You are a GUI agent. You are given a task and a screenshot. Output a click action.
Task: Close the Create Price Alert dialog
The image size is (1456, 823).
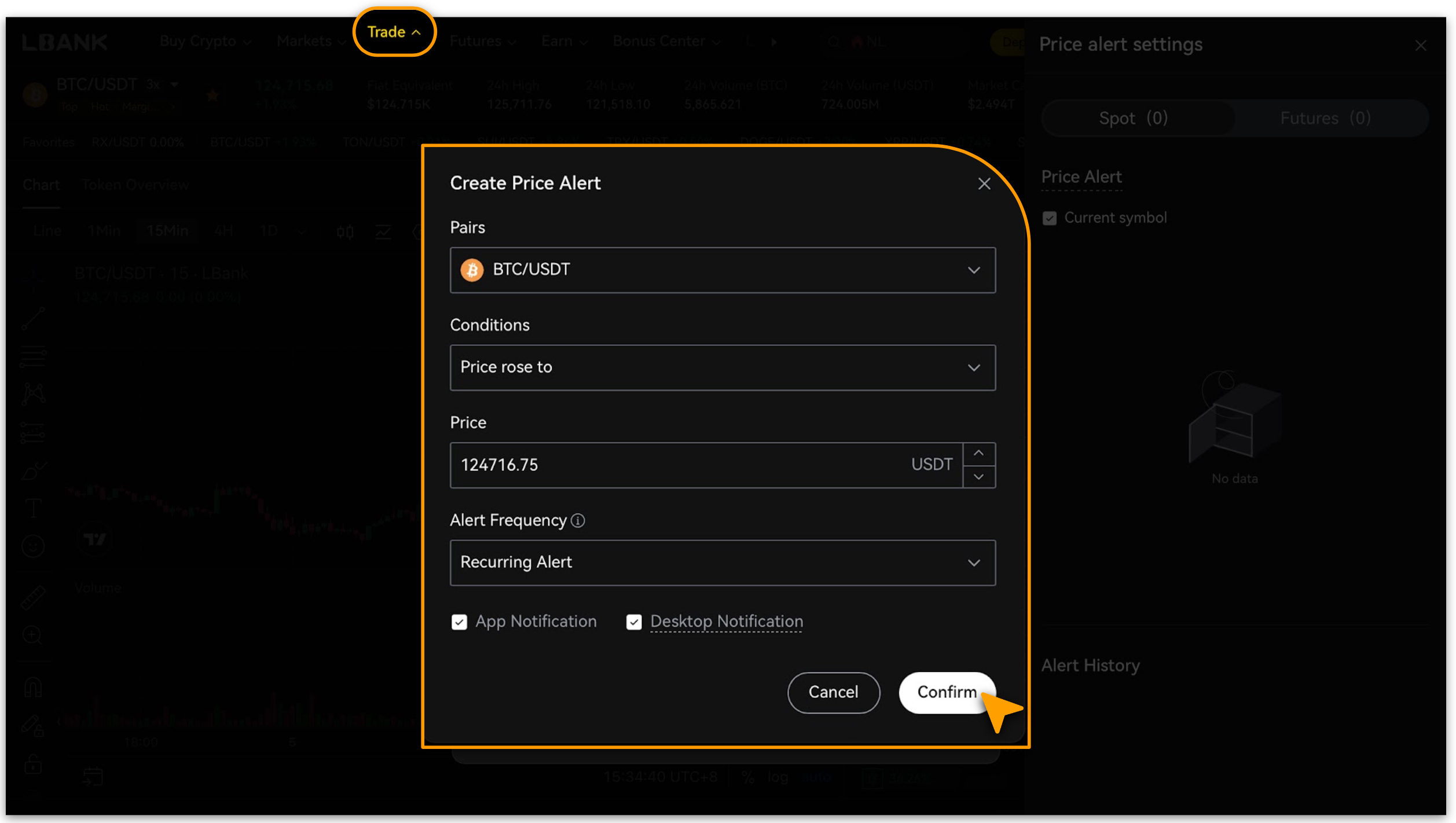tap(984, 184)
